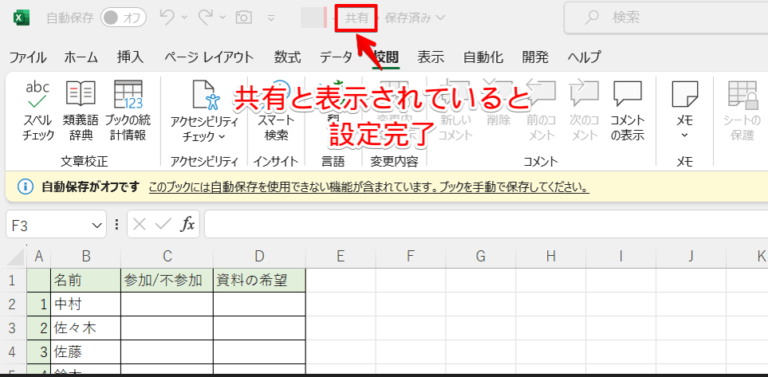Select the cell with 佐藤

click(86, 352)
